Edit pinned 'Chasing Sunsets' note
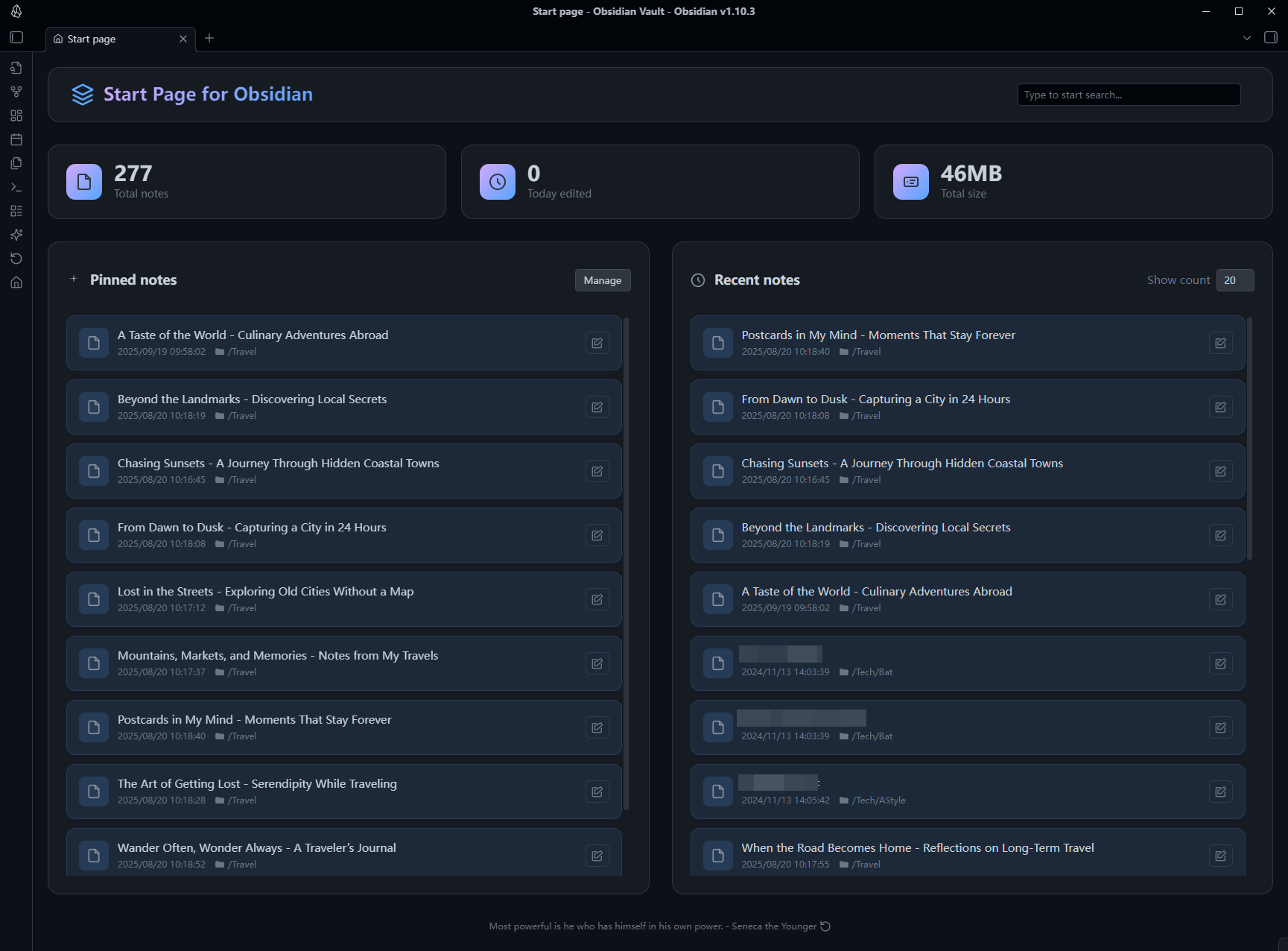1288x951 pixels. [x=597, y=471]
